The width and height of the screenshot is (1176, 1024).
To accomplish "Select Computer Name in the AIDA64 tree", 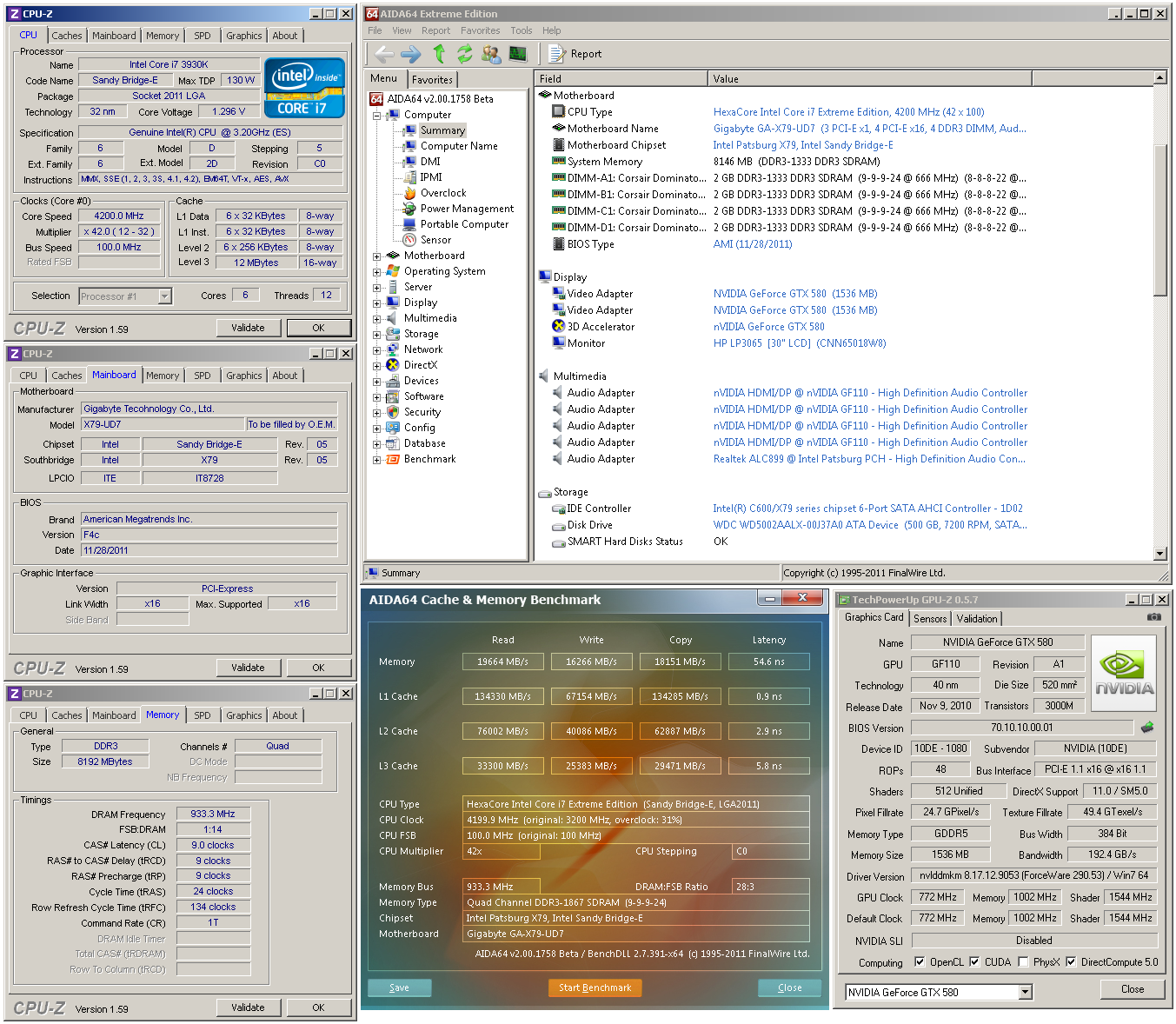I will [459, 146].
